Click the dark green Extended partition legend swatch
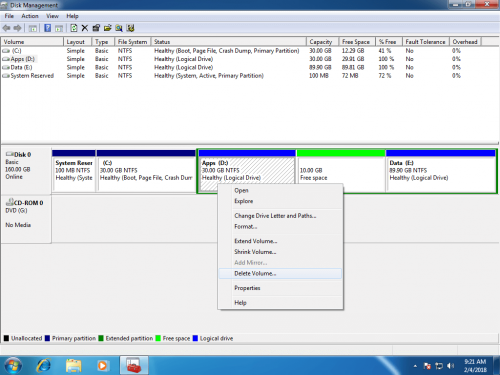500x375 pixels. (x=101, y=338)
